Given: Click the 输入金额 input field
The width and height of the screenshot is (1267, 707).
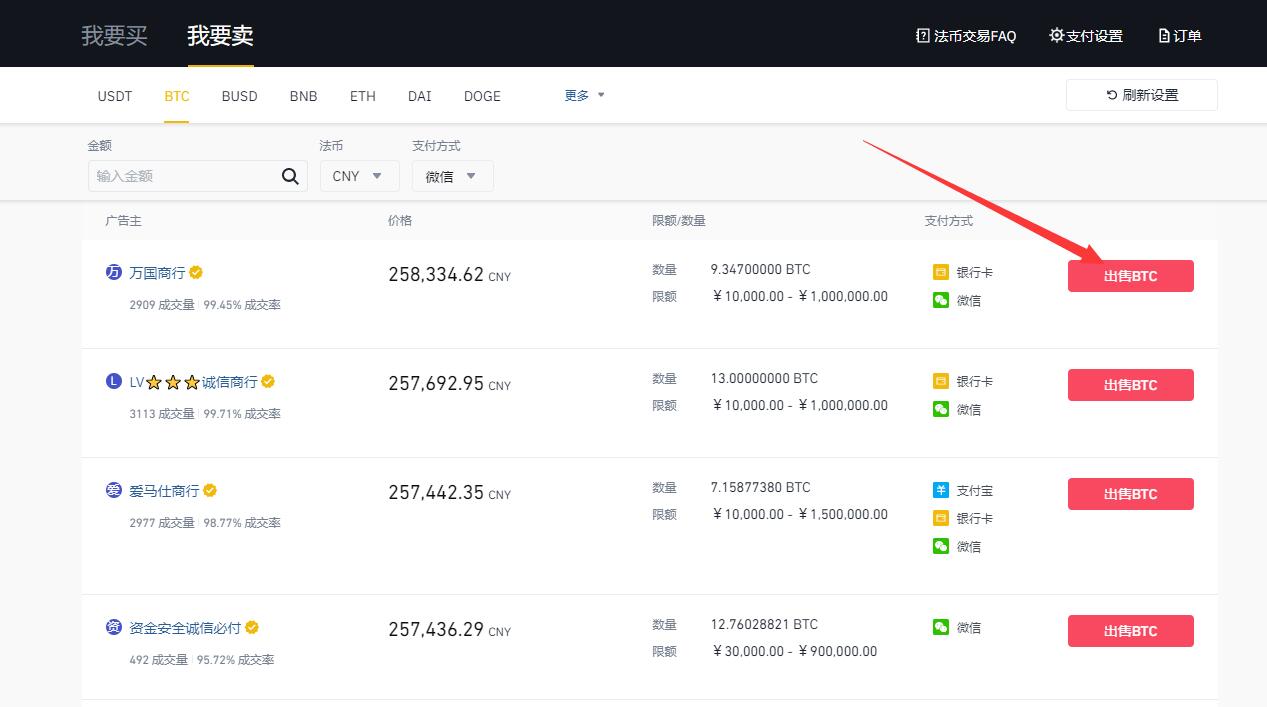Looking at the screenshot, I should (x=185, y=176).
